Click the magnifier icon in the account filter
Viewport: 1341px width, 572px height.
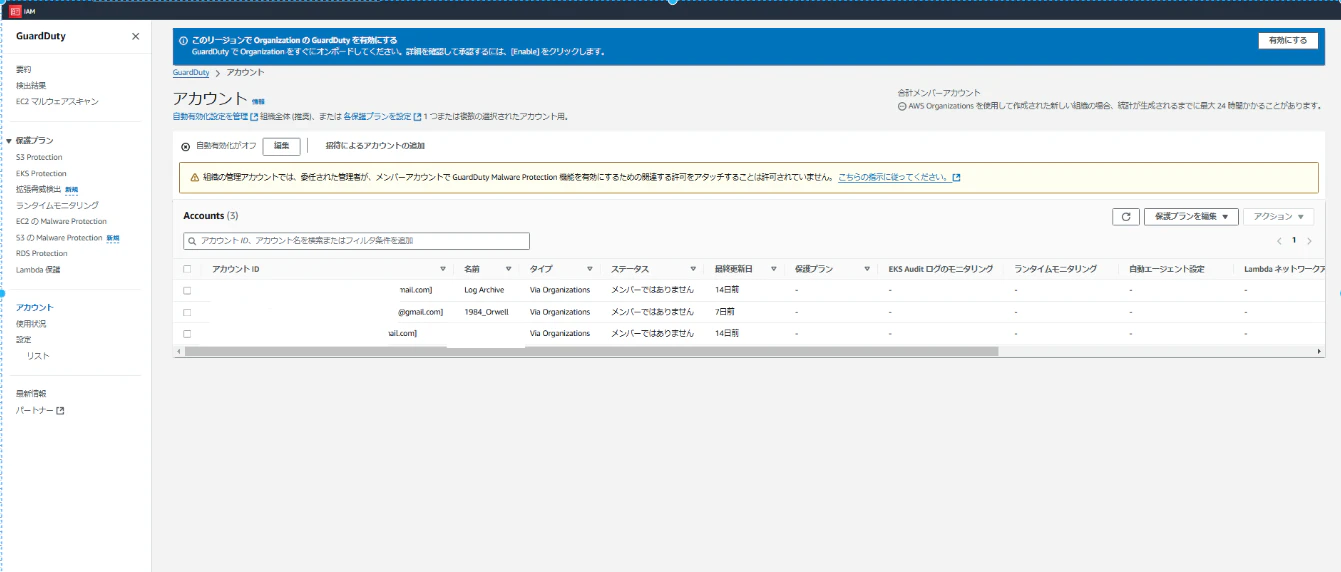(192, 241)
